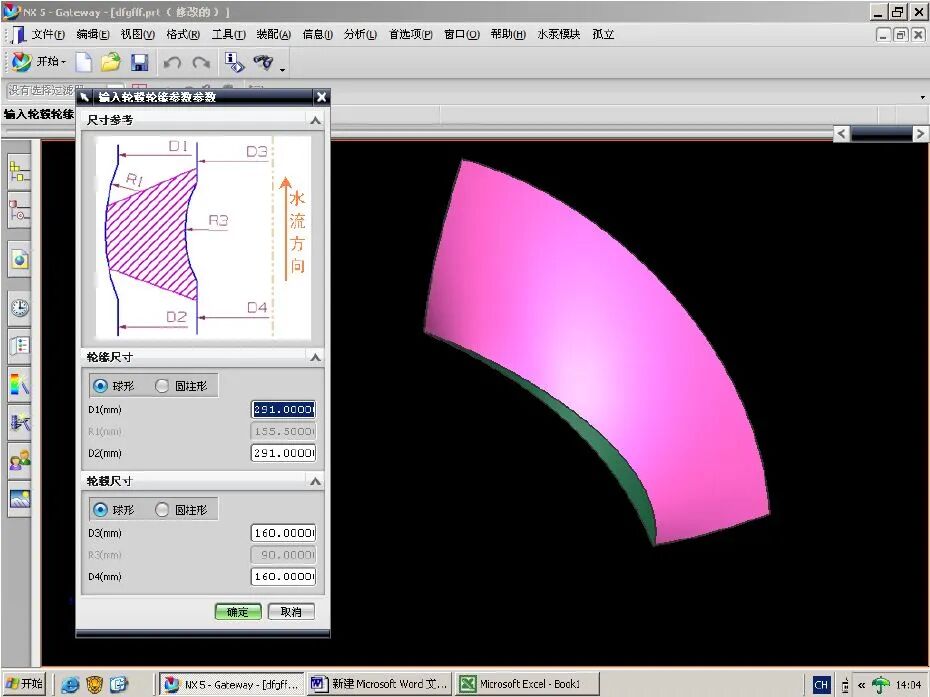Screen dimensions: 930x697
Task: Collapse the 轮毂尺寸 section
Action: [316, 481]
